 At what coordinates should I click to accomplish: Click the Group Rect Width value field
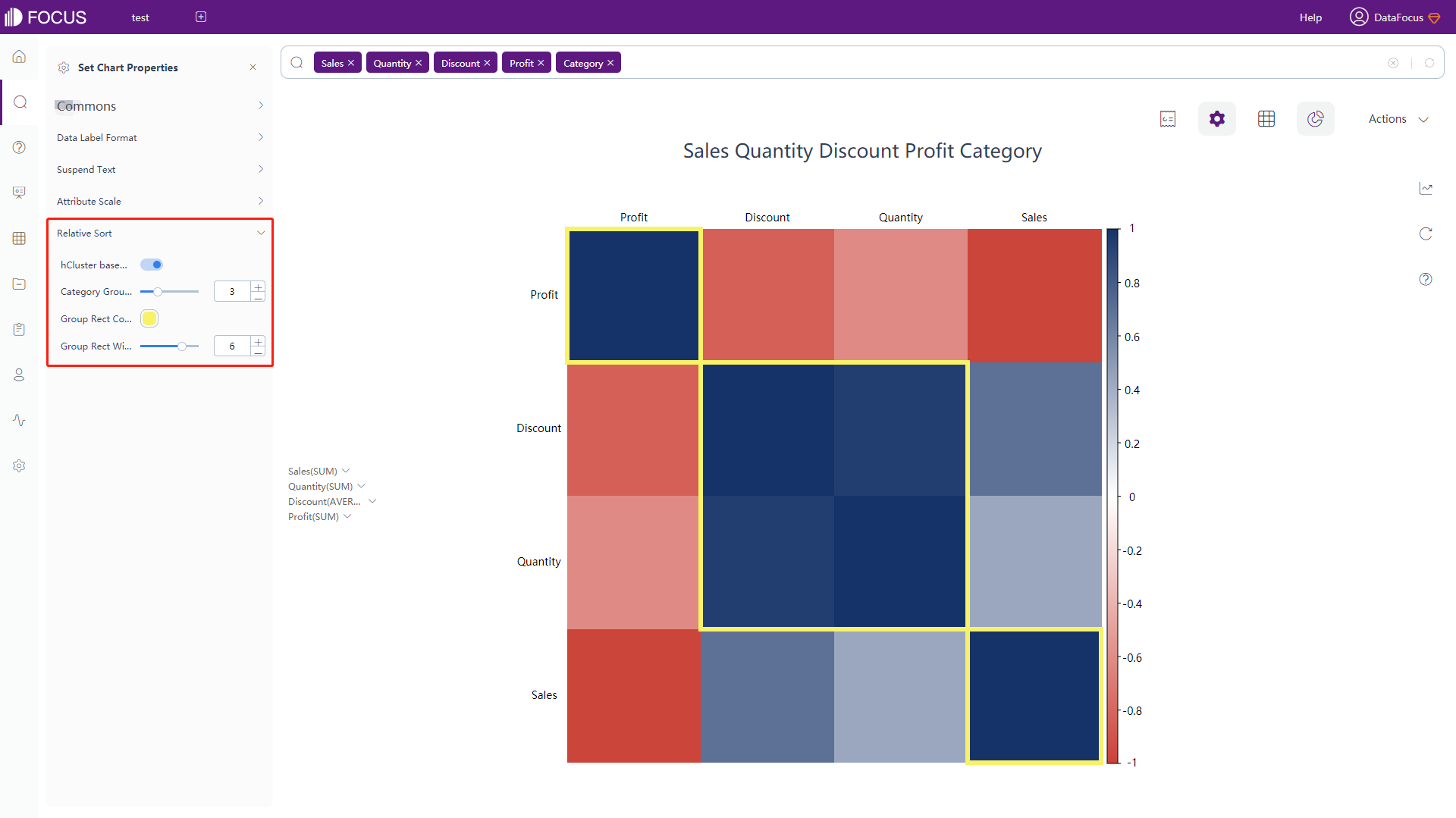pyautogui.click(x=232, y=346)
